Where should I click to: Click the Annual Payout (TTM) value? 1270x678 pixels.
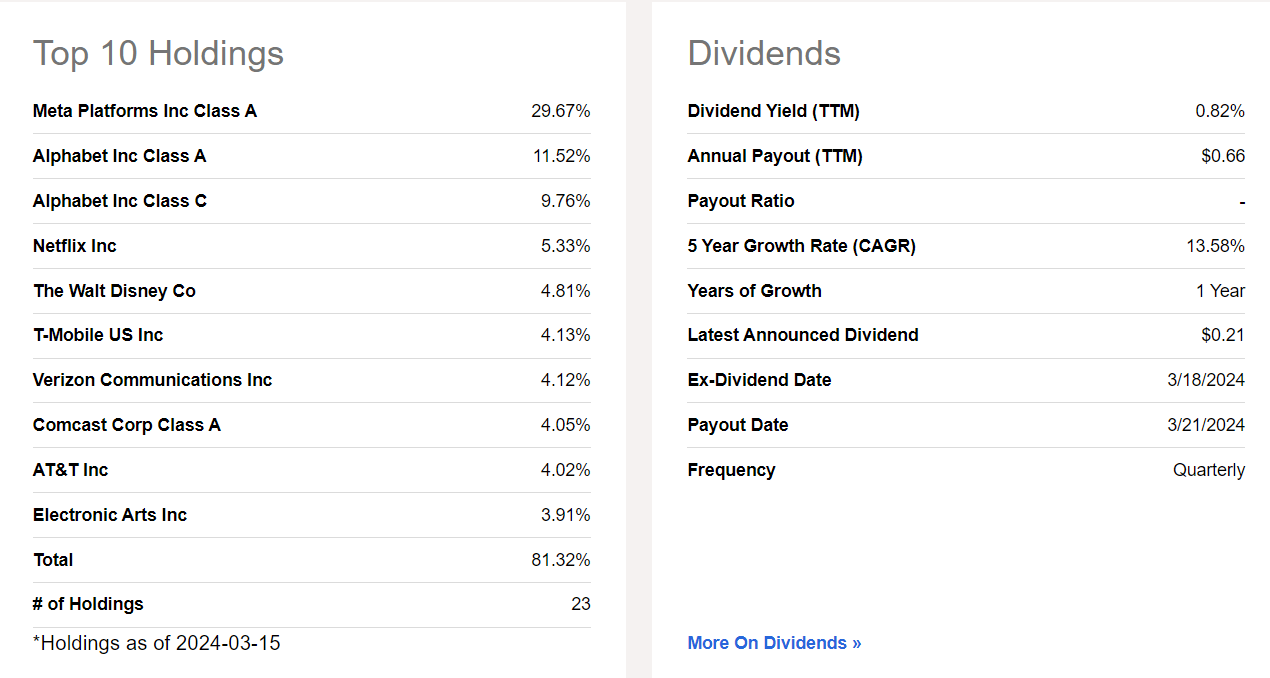coord(1219,156)
